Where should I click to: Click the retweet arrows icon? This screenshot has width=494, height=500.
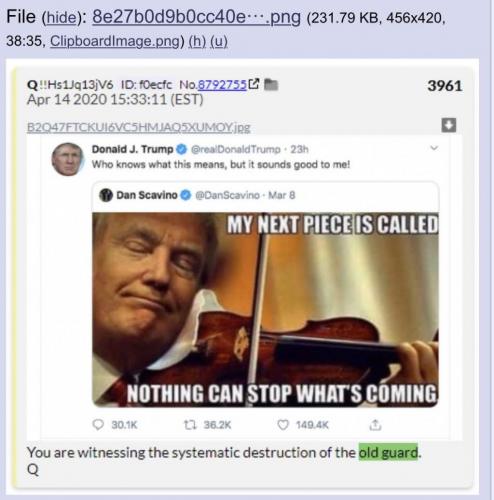tap(190, 424)
